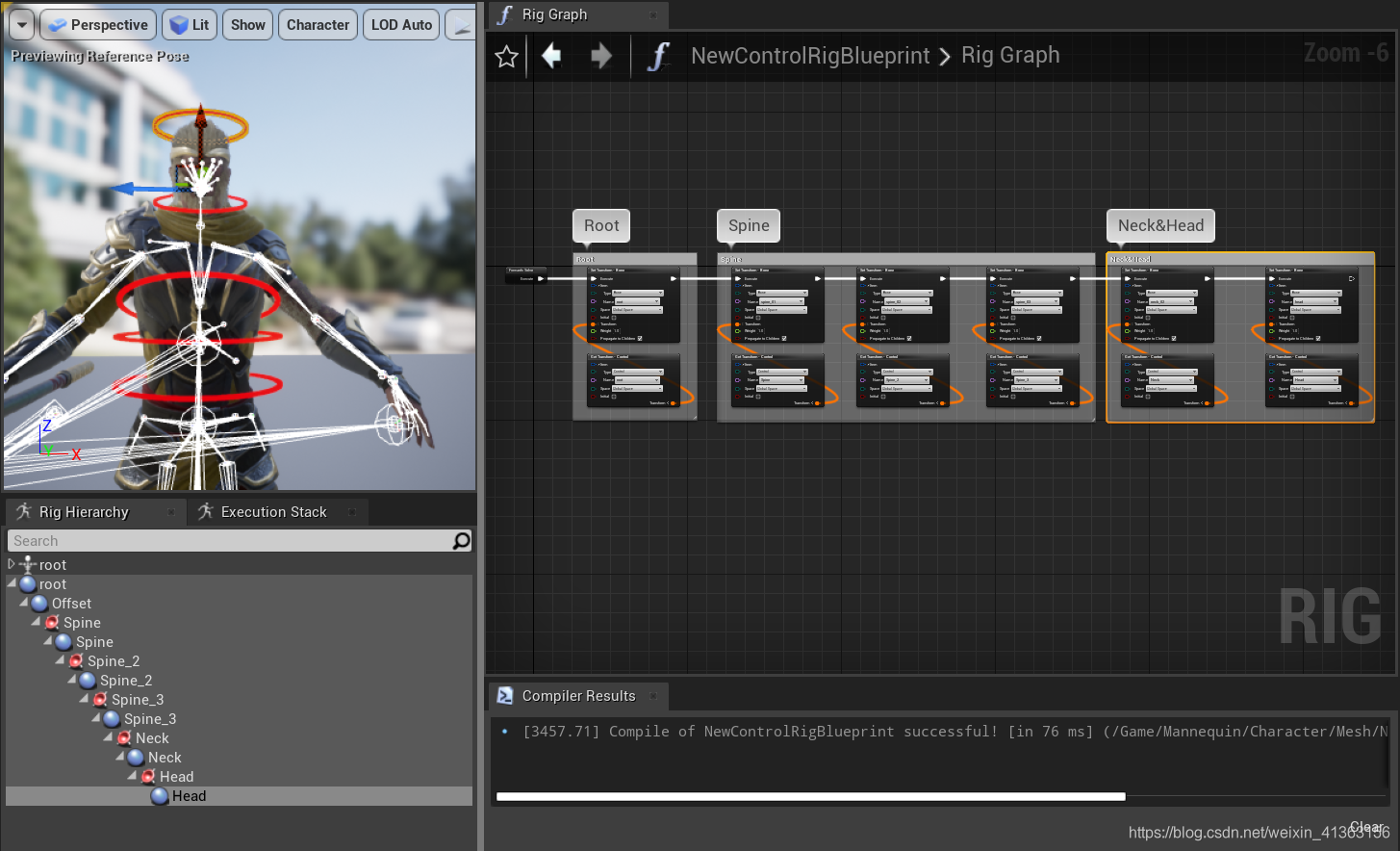Select the blue Head bone icon in hierarchy

point(159,795)
